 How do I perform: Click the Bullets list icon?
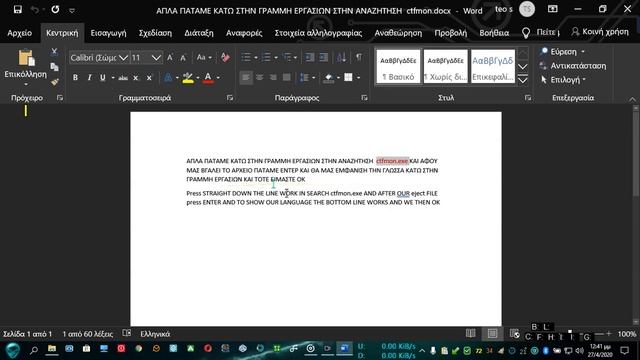click(246, 58)
